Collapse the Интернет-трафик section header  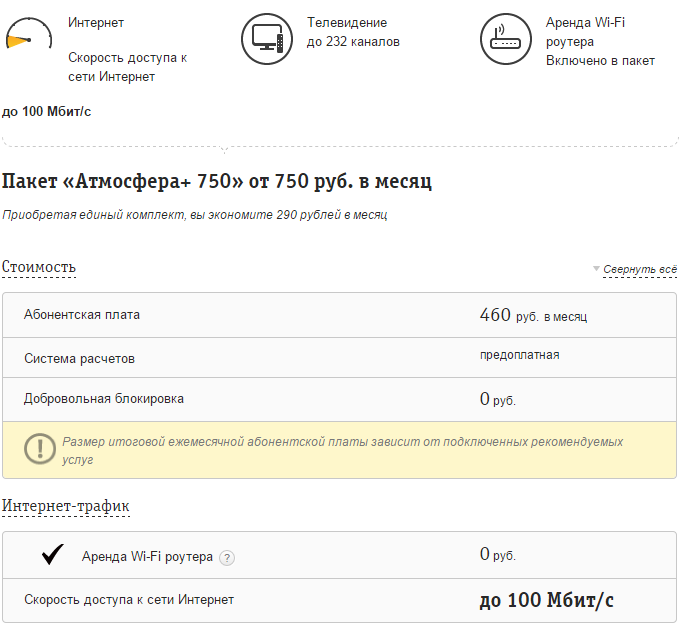pyautogui.click(x=66, y=506)
